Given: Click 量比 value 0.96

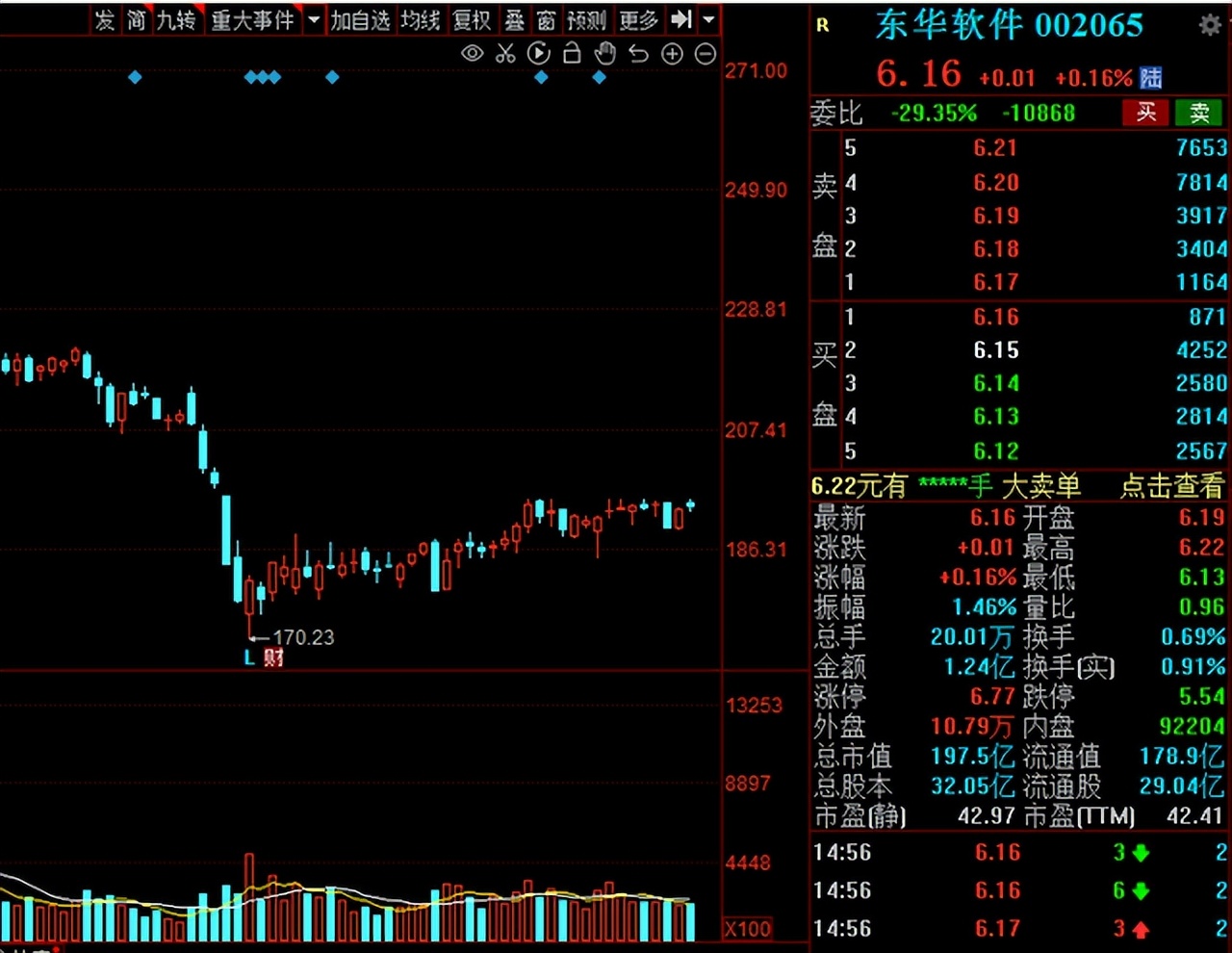Looking at the screenshot, I should [1202, 606].
